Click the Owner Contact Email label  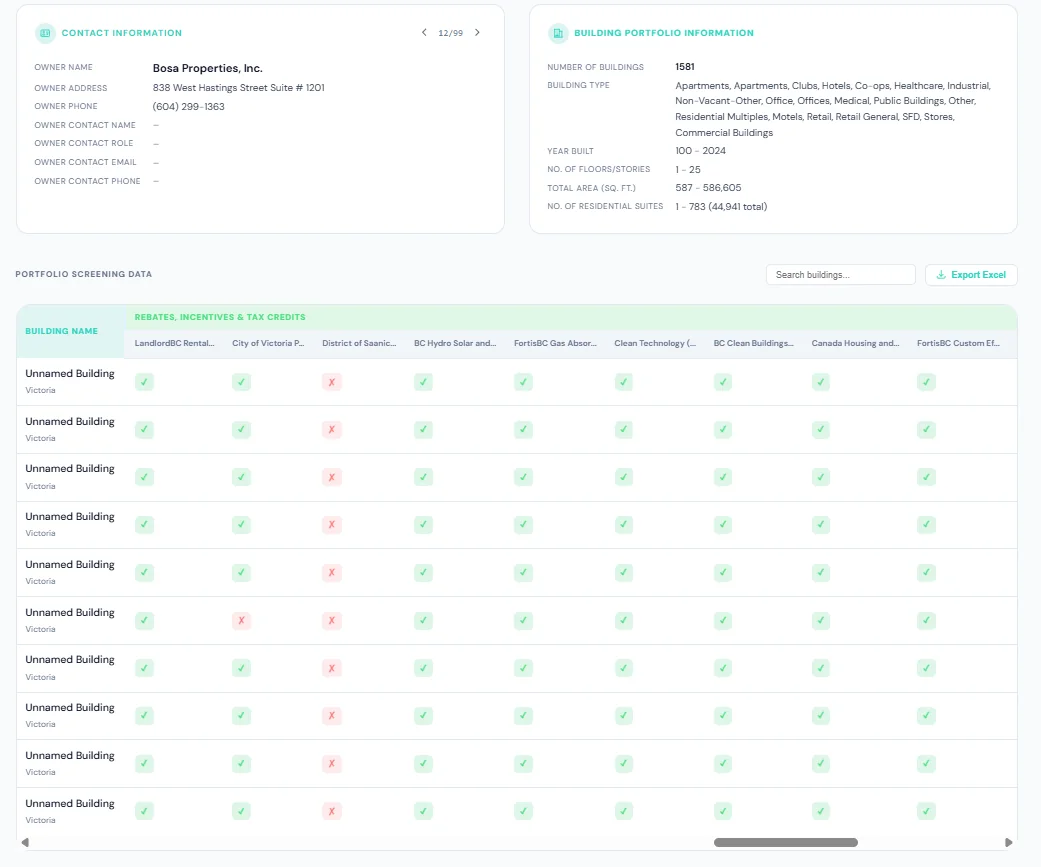pos(86,162)
